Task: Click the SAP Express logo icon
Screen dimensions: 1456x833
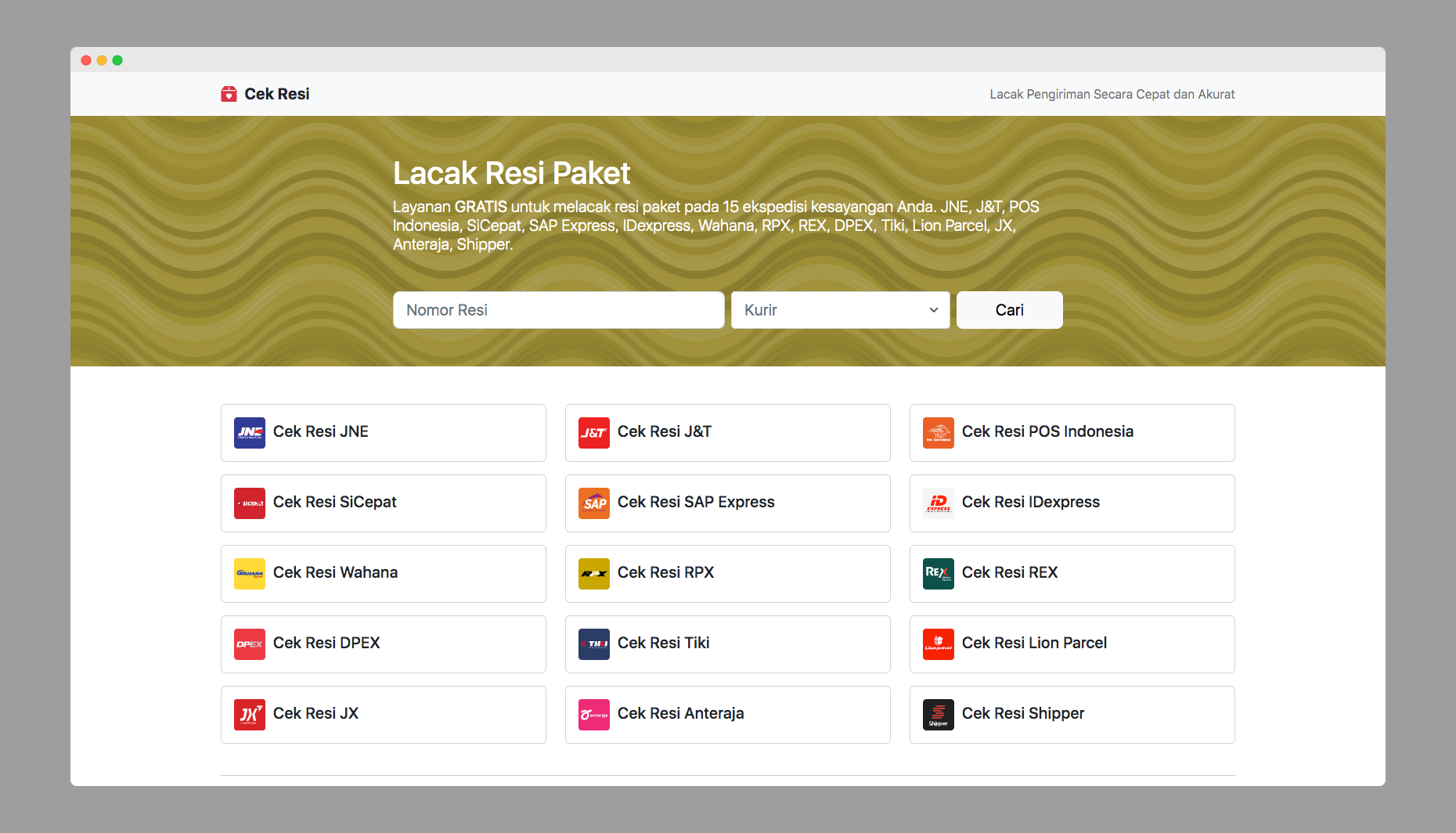Action: [594, 503]
